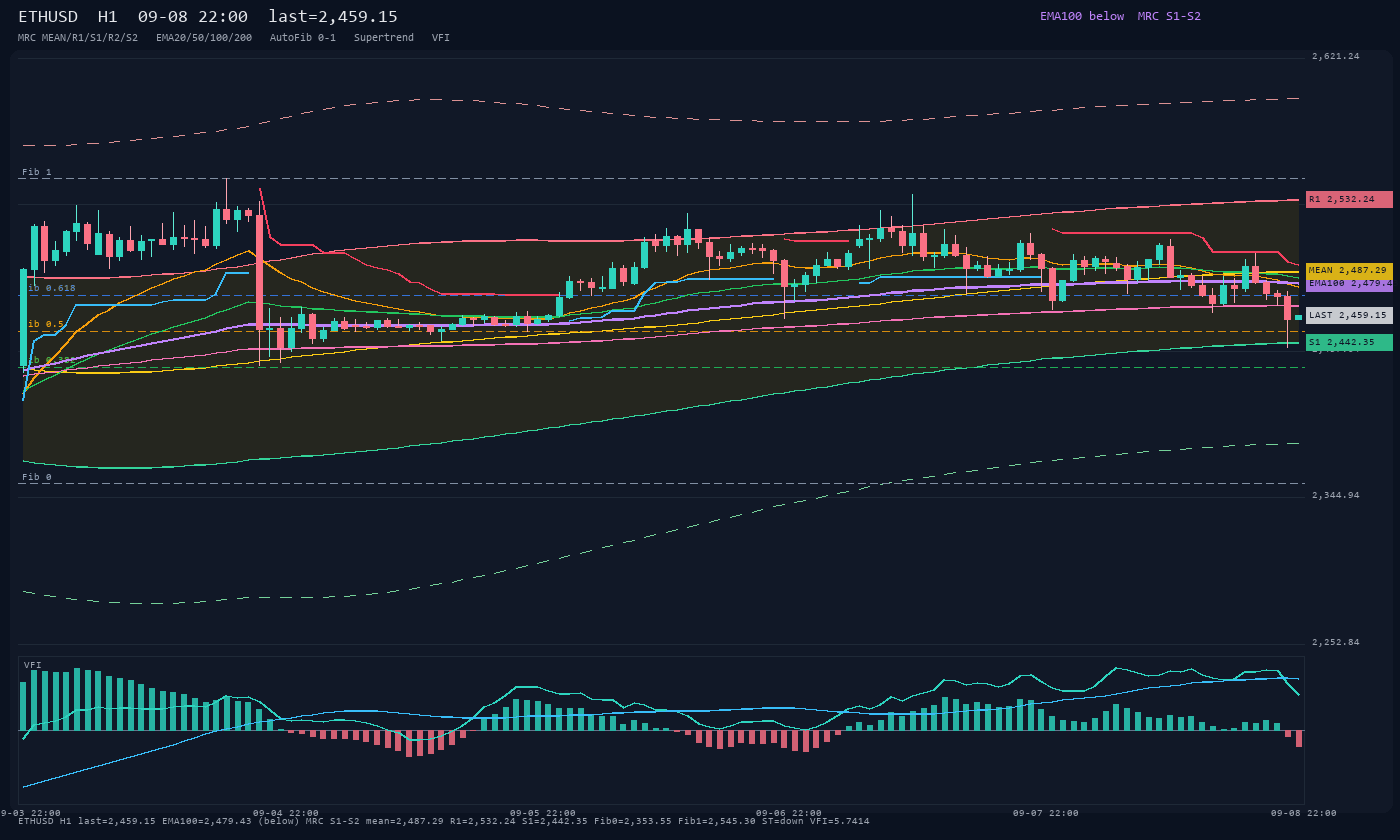Click the bottom status summary line
Screen dimensions: 1400x840
pyautogui.click(x=444, y=821)
